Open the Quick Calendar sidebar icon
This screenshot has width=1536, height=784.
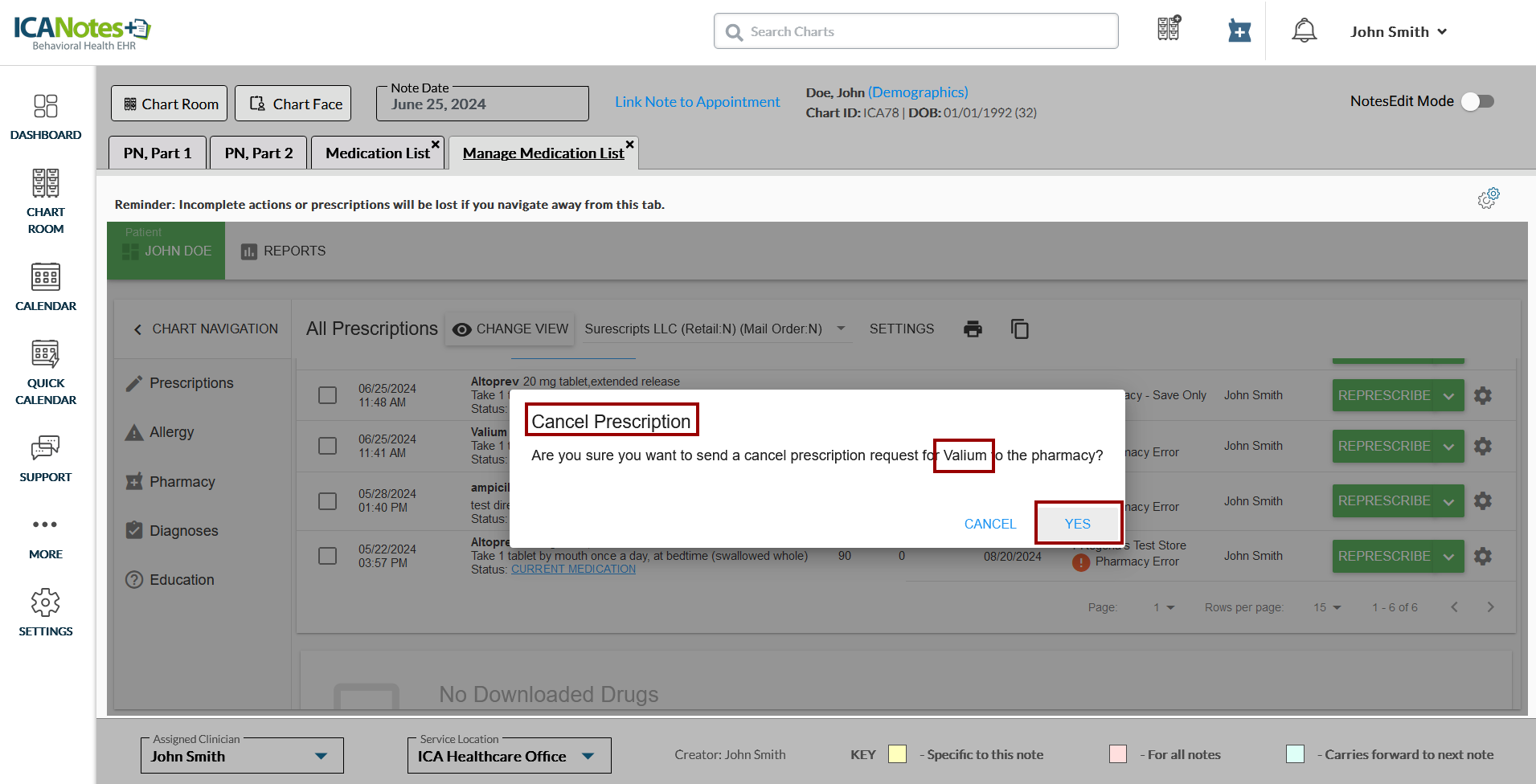point(46,372)
